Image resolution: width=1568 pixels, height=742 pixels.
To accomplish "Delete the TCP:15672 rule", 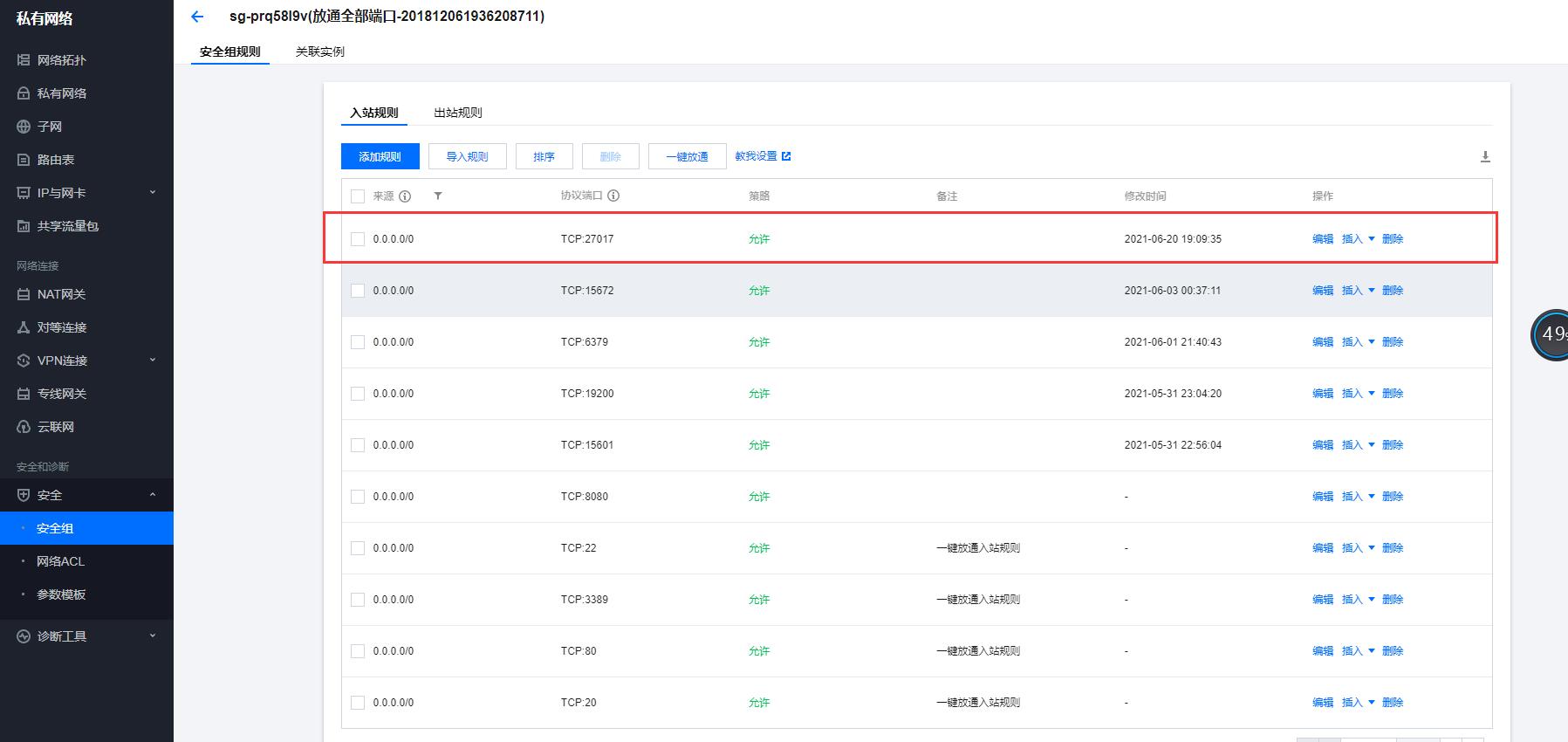I will 1393,291.
